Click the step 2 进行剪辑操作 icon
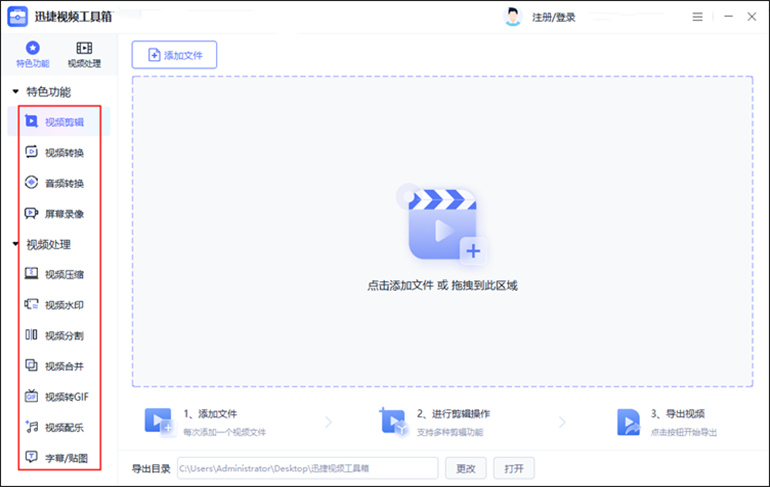This screenshot has height=487, width=770. (393, 421)
